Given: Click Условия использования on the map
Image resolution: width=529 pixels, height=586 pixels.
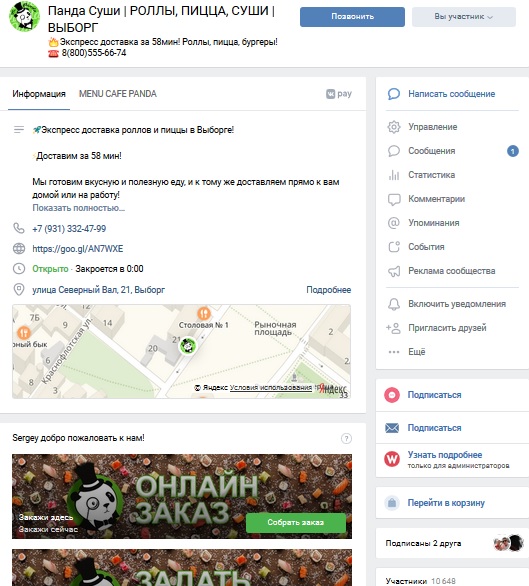Looking at the screenshot, I should tap(271, 388).
